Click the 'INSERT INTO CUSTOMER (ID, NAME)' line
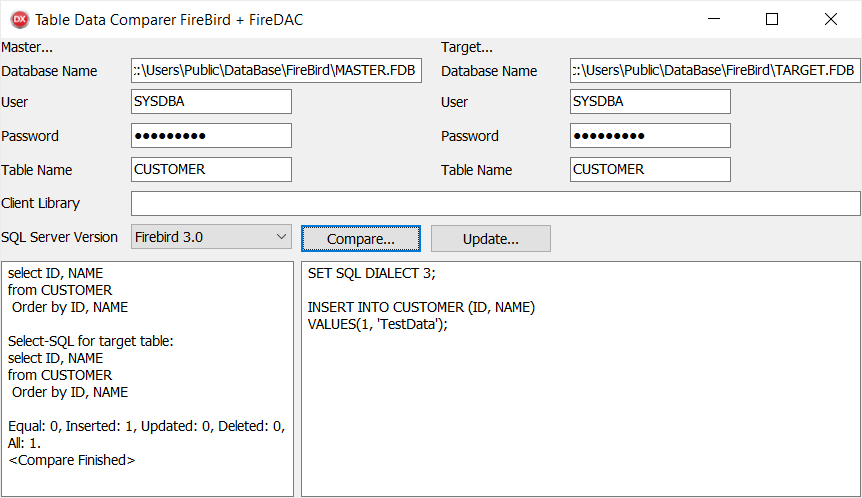The width and height of the screenshot is (862, 498). click(421, 307)
